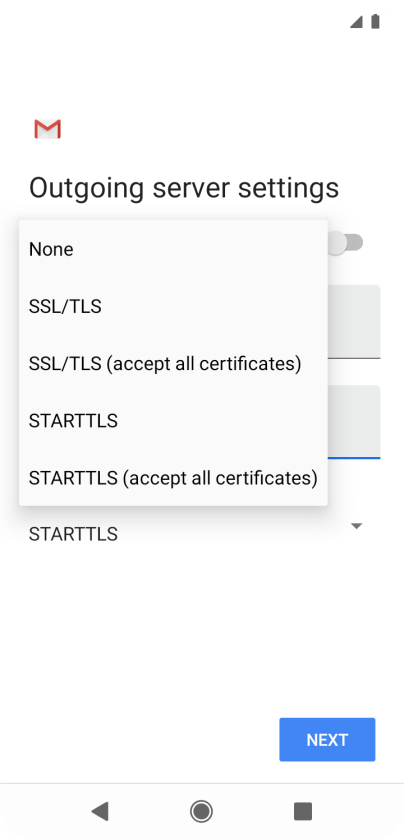Screen dimensions: 404x840
Task: Go back using the triangle navigation icon
Action: (100, 811)
